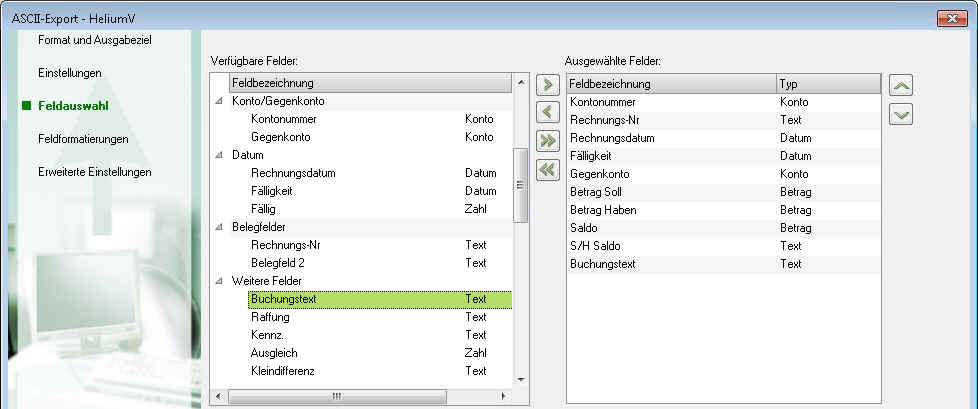Select Betrag Soll in selected fields
978x409 pixels.
[603, 192]
